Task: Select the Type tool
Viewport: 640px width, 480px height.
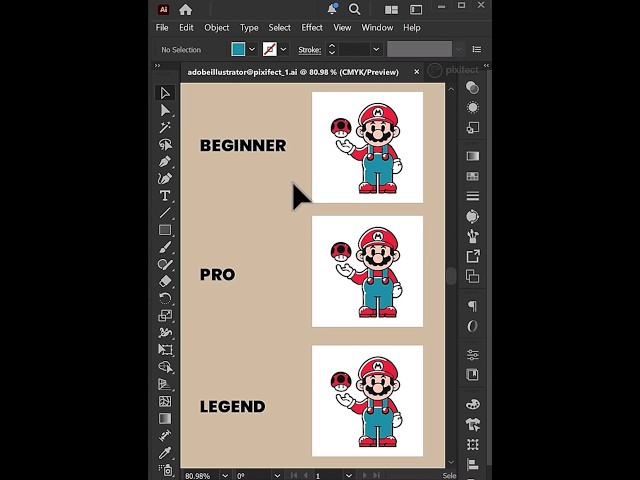Action: point(165,196)
